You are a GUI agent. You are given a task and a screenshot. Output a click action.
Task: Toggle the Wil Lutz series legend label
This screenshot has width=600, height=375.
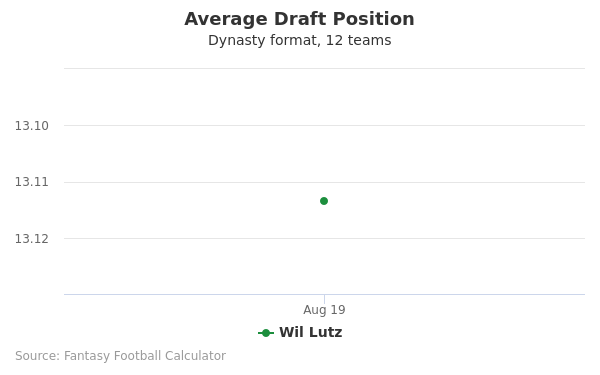(310, 332)
